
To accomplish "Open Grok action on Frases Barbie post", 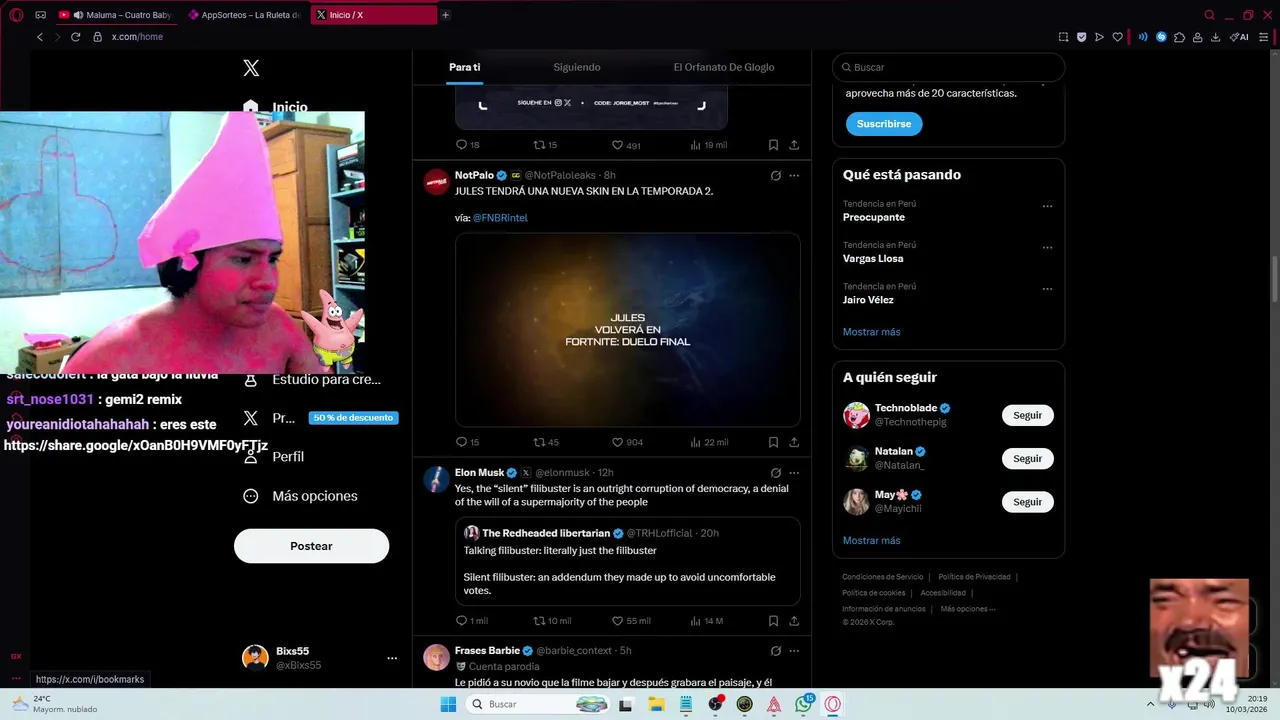I will (x=775, y=651).
